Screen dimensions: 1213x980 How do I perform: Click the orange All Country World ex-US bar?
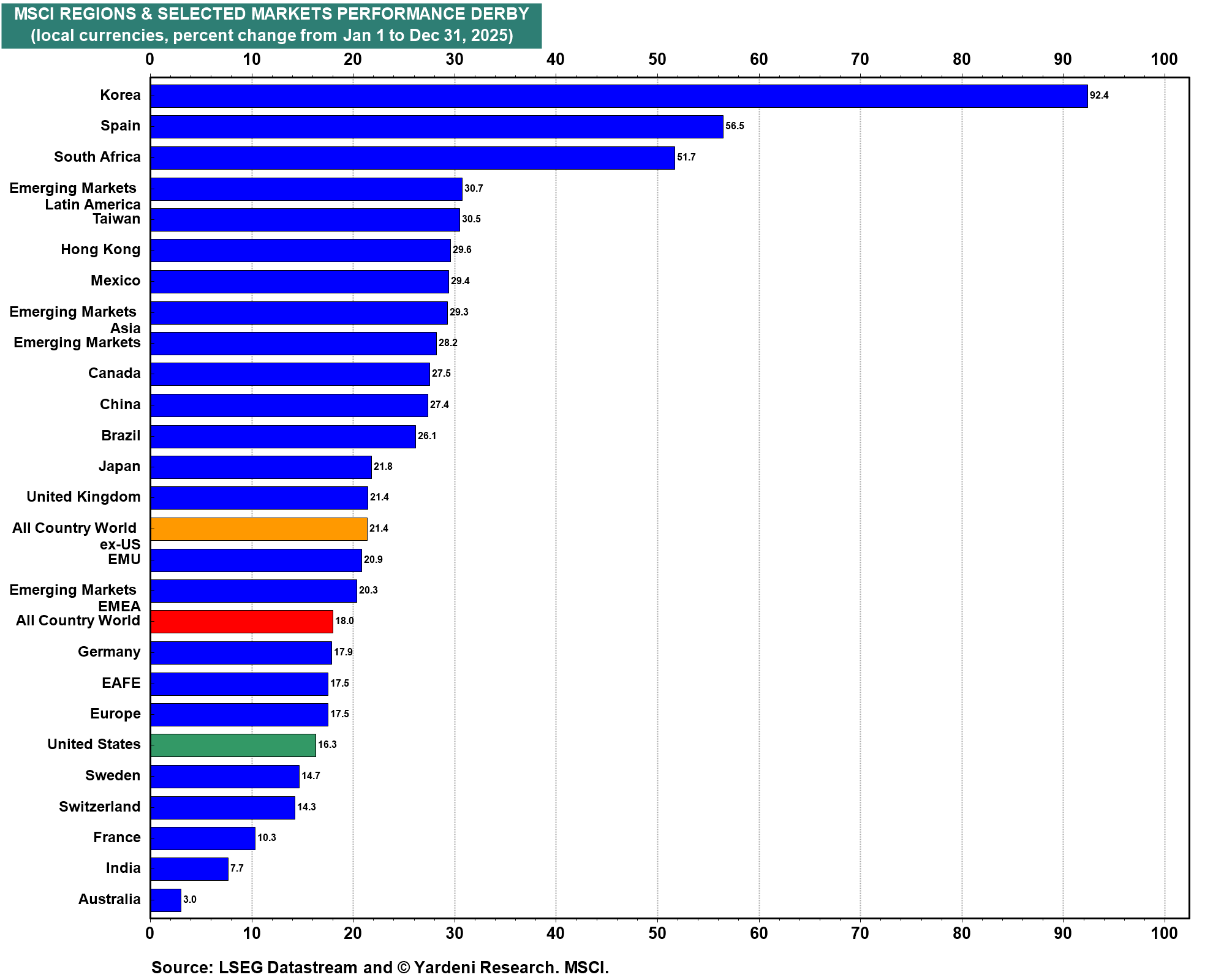pyautogui.click(x=259, y=529)
